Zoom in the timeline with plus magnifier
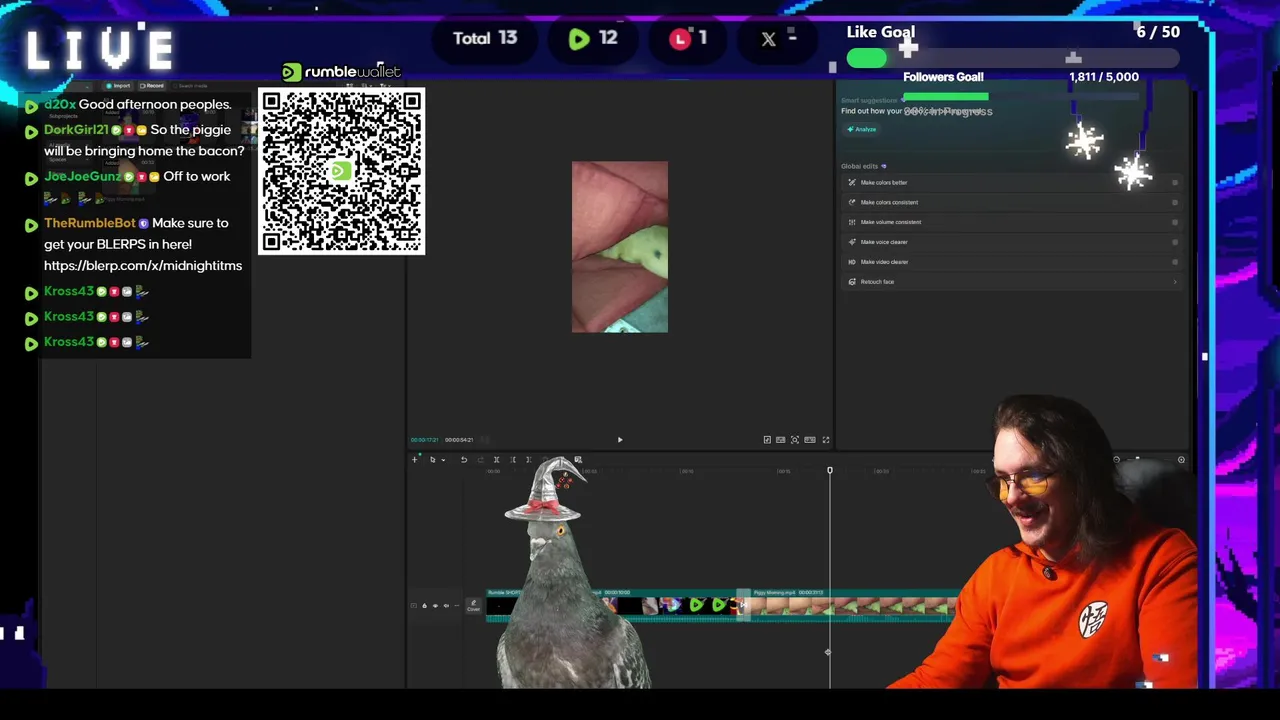Screen dimensions: 1280x720 click(x=1181, y=460)
